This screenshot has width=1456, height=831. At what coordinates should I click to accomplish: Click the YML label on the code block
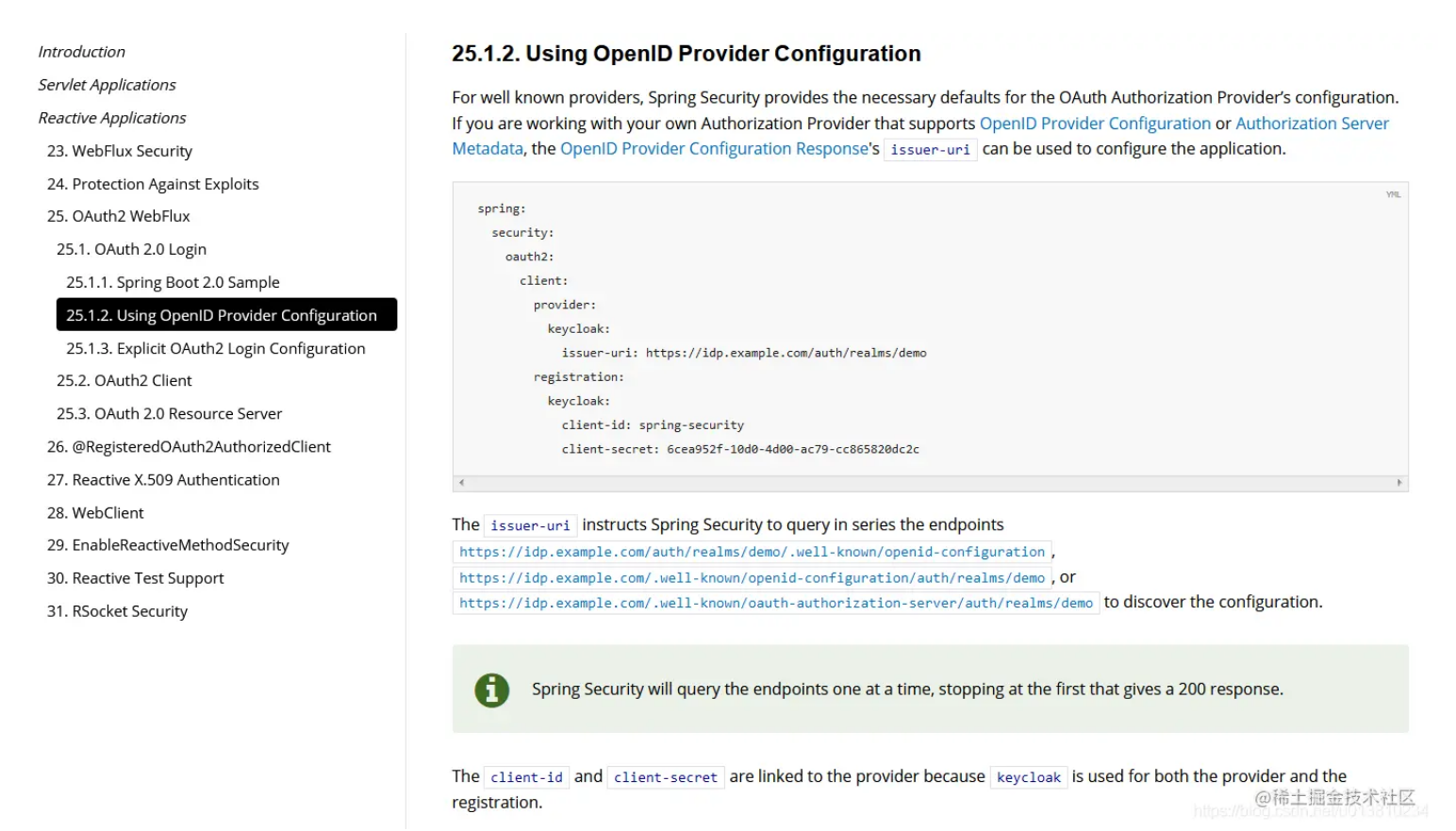(1393, 194)
